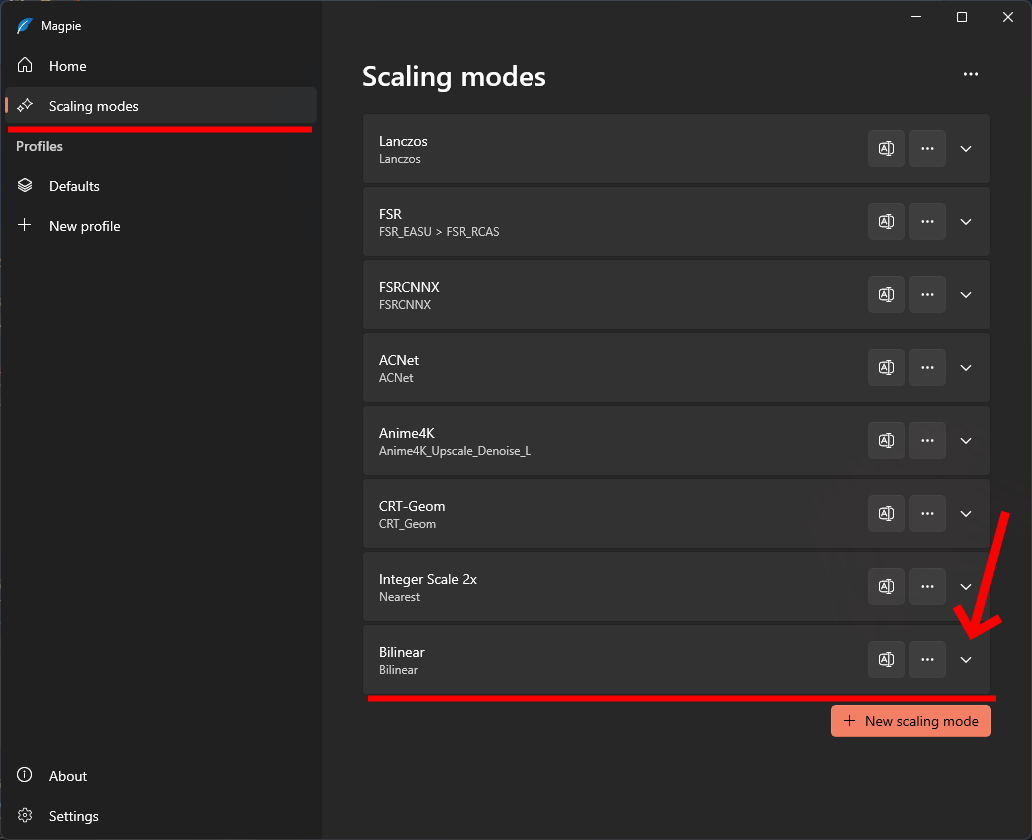Click the rename icon for Lanczos
Screen dimensions: 1032x840
pyautogui.click(x=886, y=149)
